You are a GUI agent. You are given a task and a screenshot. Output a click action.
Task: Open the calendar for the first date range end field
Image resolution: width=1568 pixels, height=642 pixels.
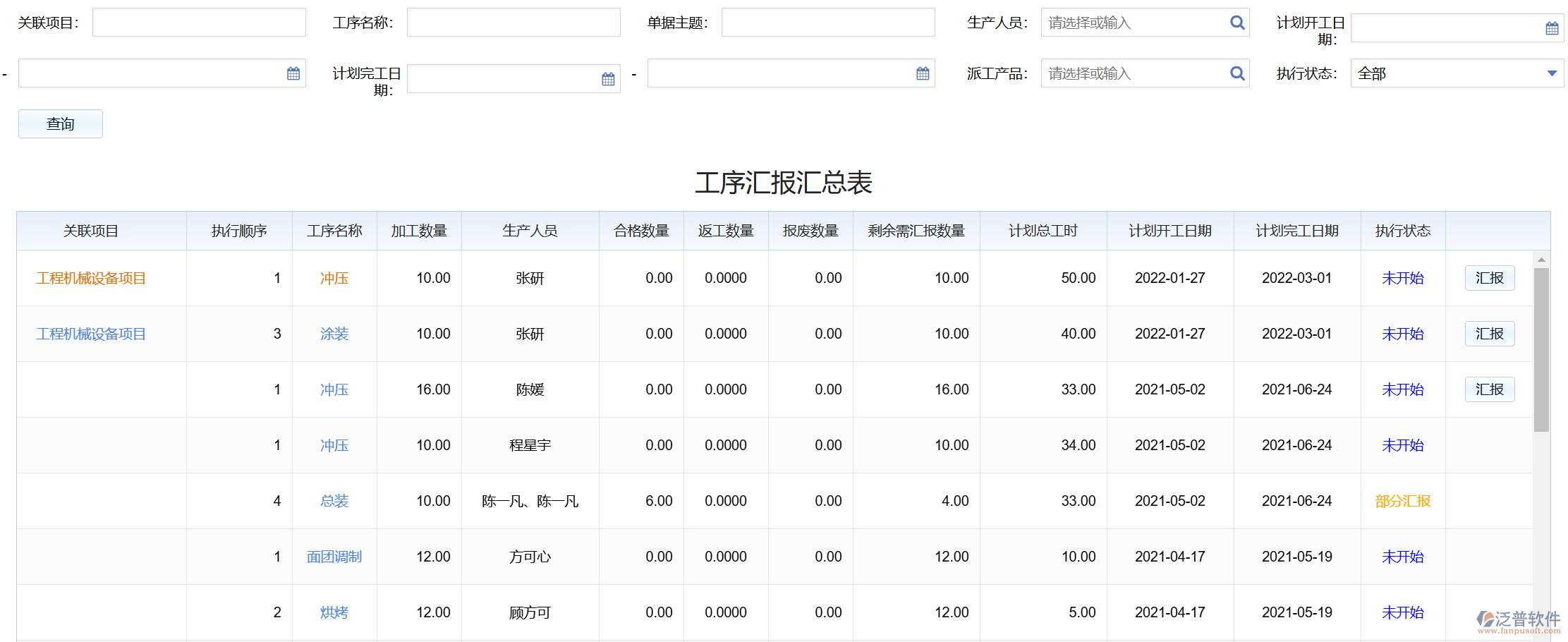[x=293, y=73]
